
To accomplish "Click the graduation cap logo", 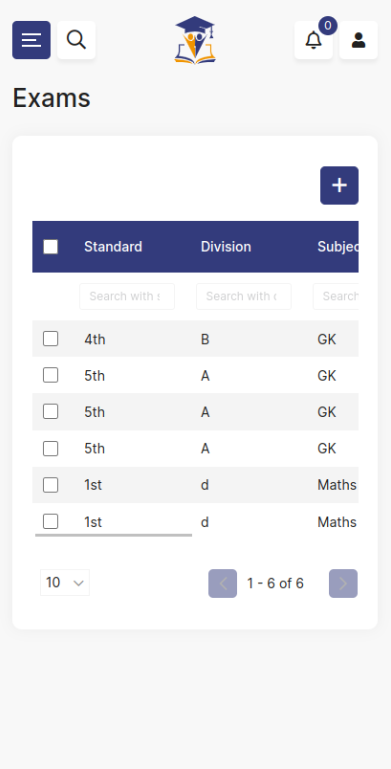I will pyautogui.click(x=195, y=40).
